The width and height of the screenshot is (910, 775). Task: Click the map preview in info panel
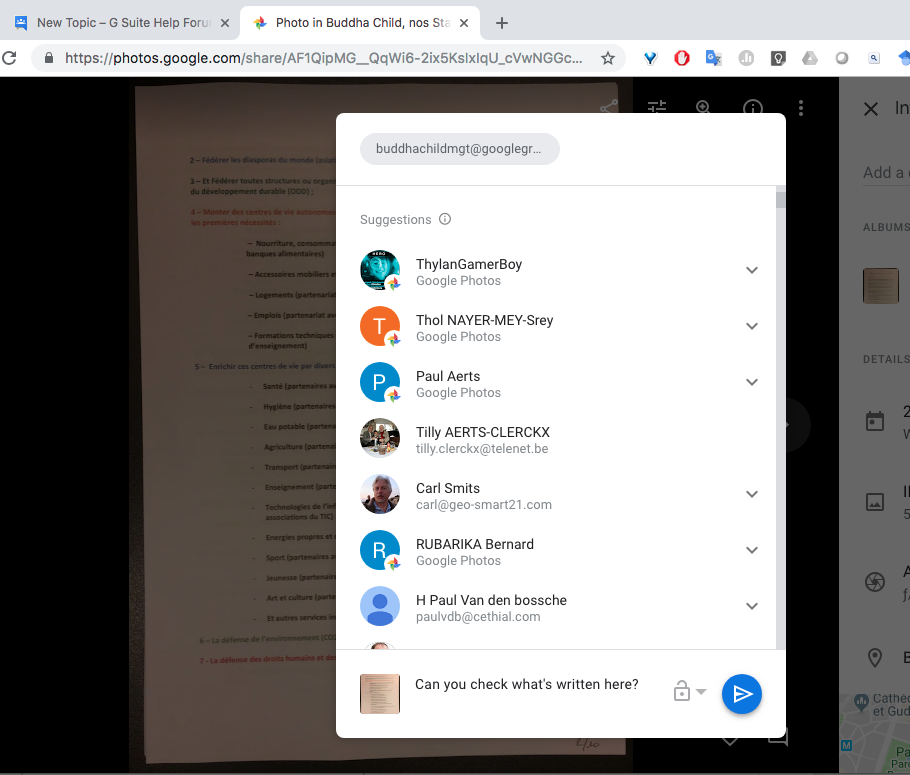[x=875, y=732]
